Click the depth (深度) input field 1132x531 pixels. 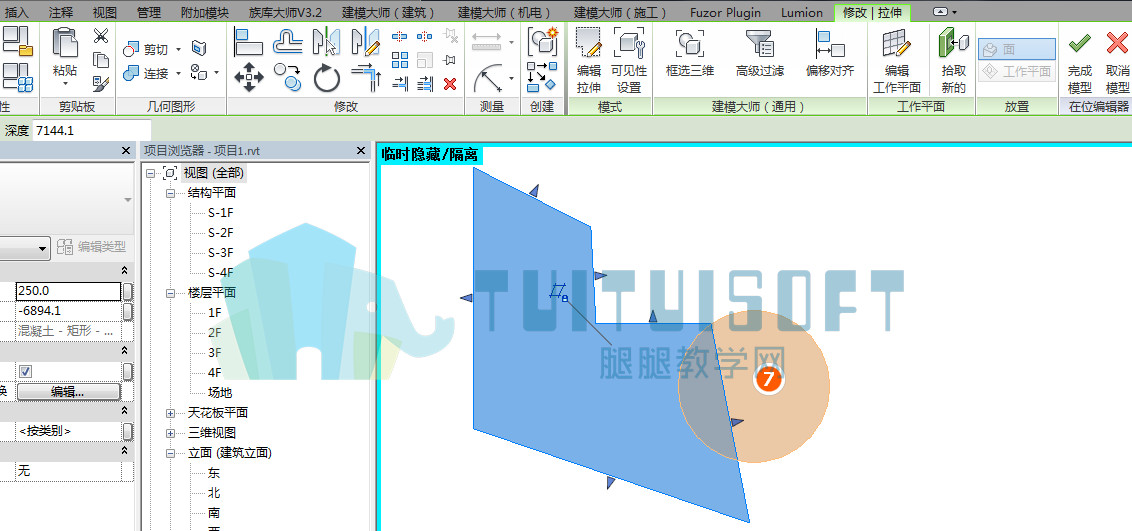click(x=91, y=131)
